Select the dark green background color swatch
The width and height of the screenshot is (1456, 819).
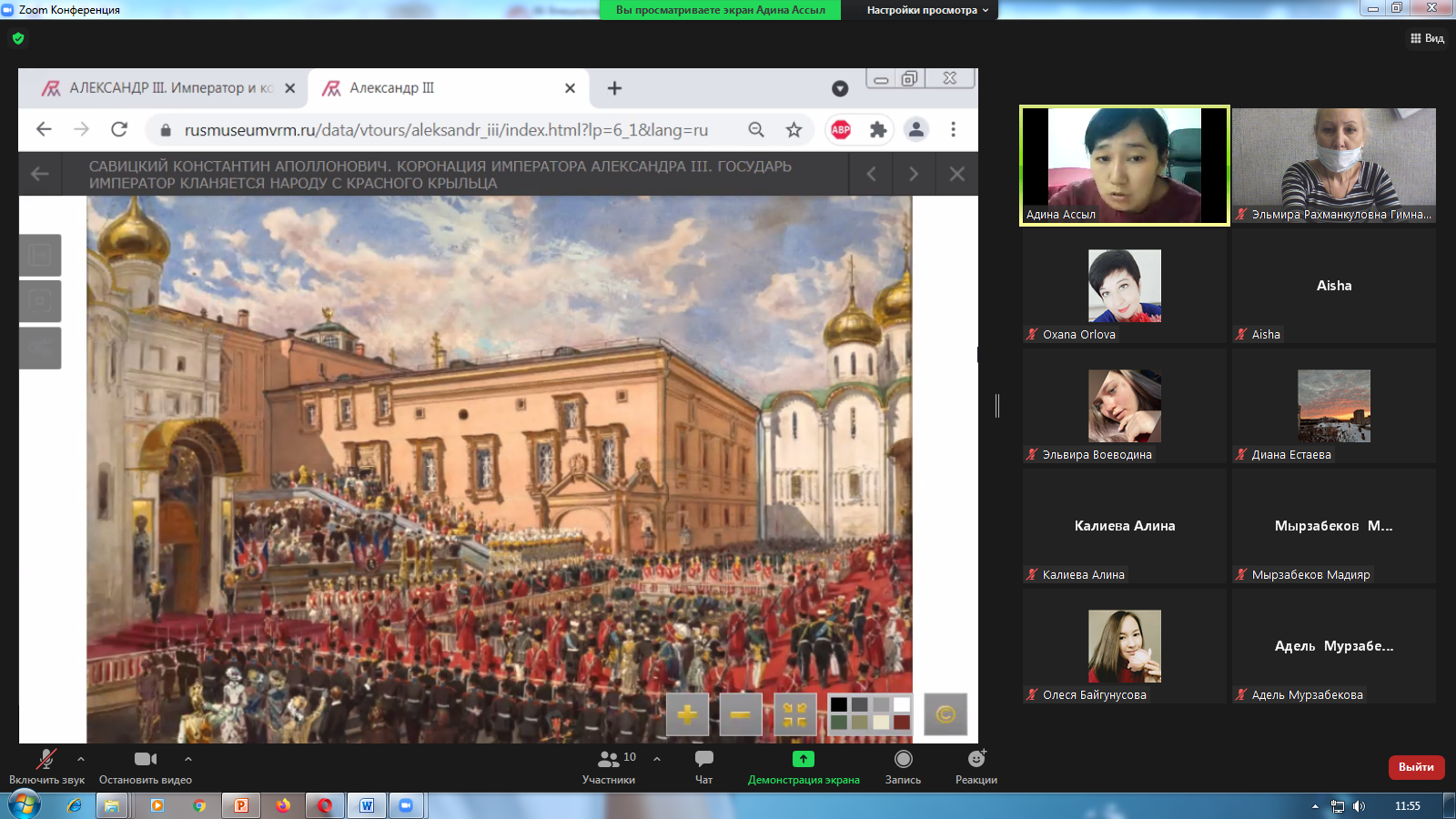pos(839,723)
